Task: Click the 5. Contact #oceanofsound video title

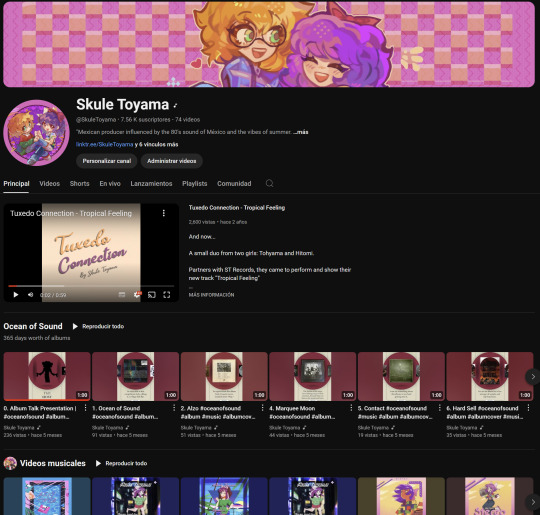Action: [x=395, y=412]
